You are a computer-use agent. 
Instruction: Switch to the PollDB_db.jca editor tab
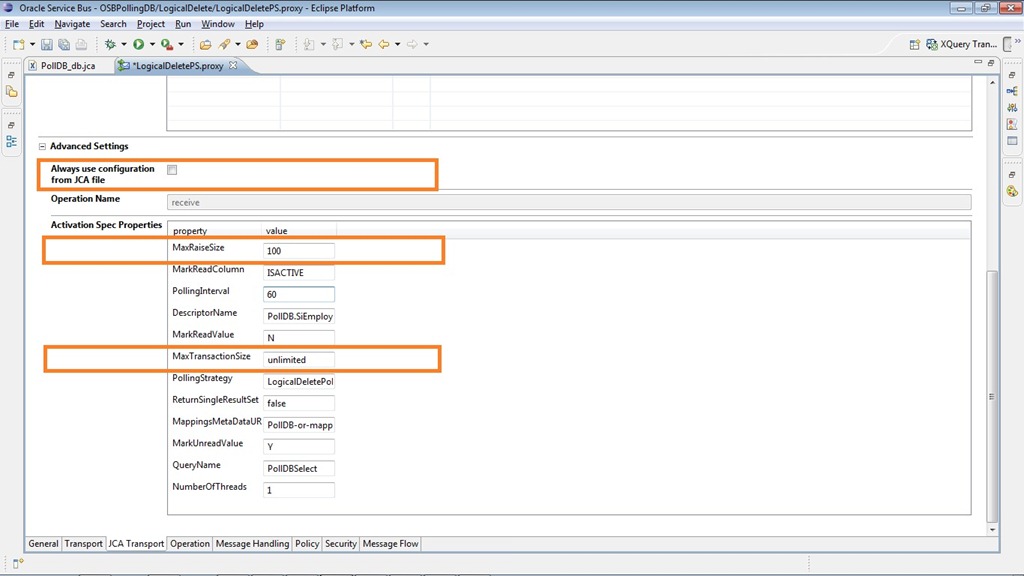[x=67, y=66]
